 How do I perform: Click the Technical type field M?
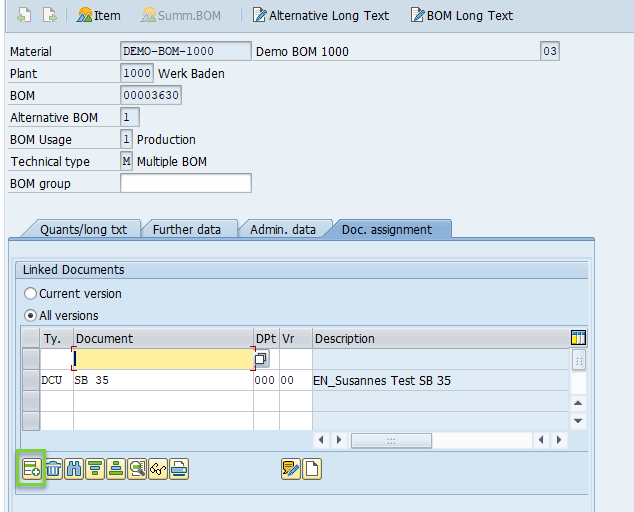[x=126, y=161]
